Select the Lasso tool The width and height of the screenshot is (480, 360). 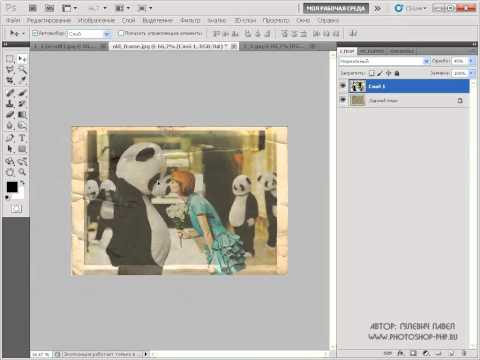pyautogui.click(x=10, y=70)
